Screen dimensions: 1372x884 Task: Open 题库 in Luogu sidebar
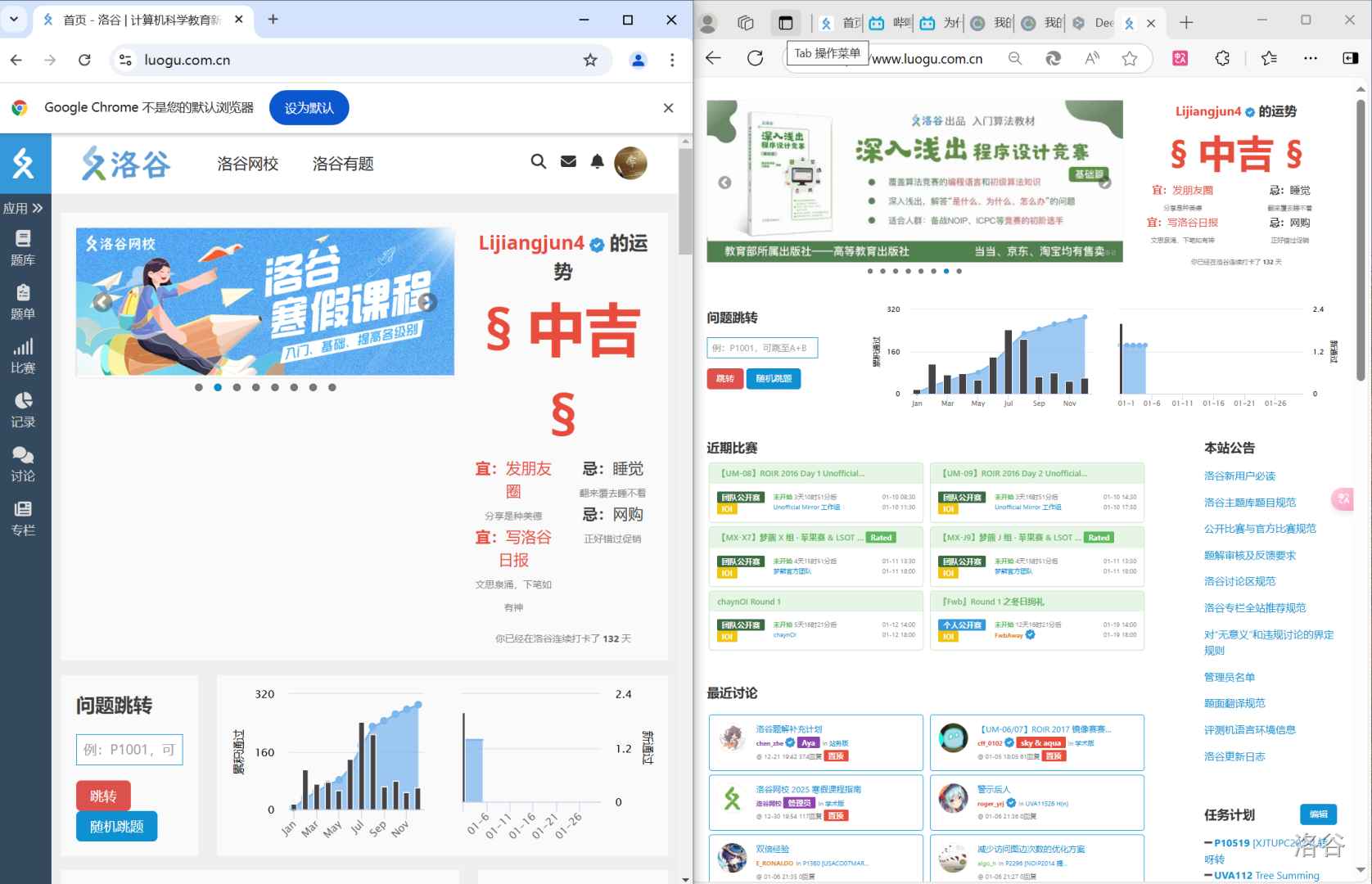click(x=23, y=247)
